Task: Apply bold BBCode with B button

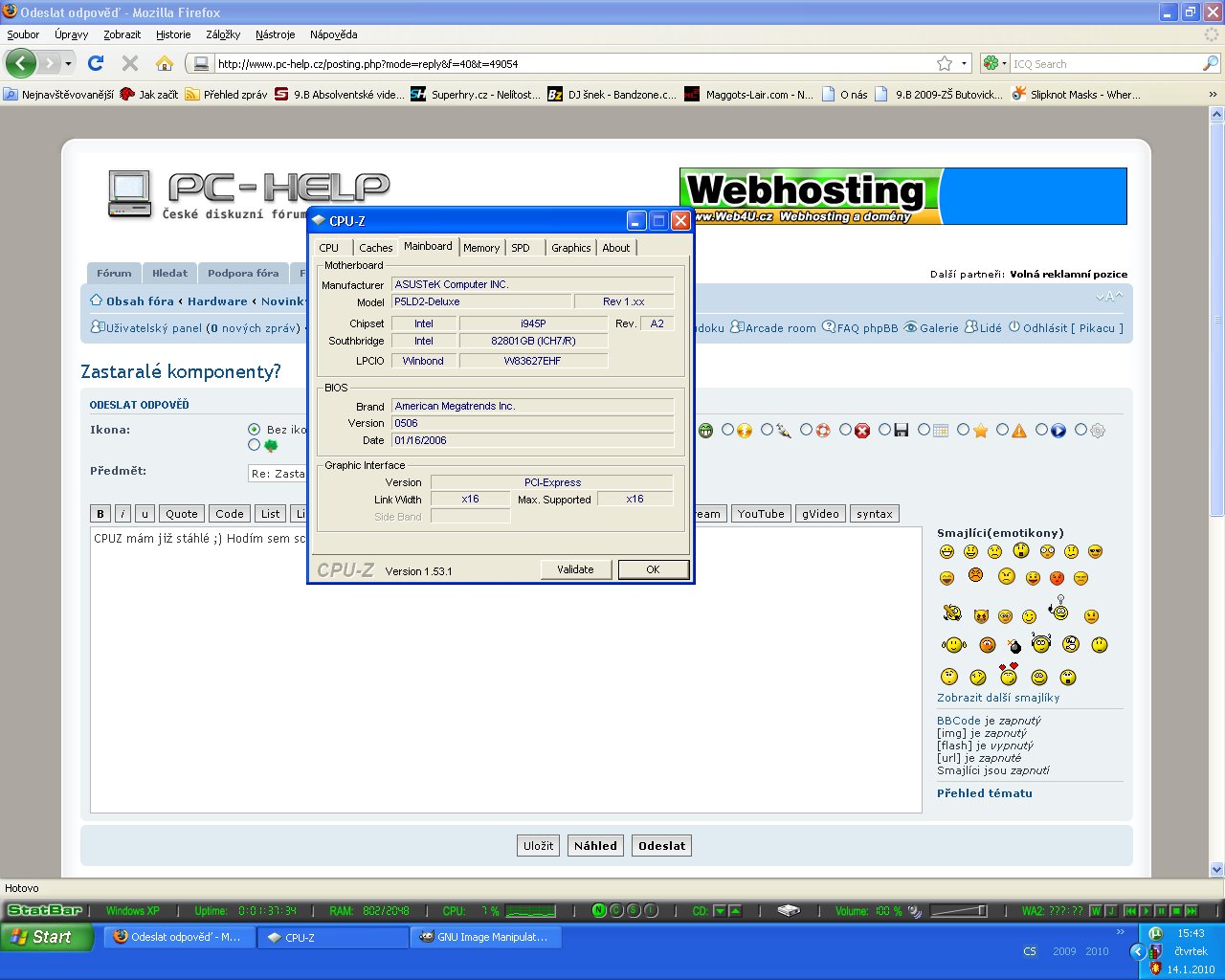Action: (100, 514)
